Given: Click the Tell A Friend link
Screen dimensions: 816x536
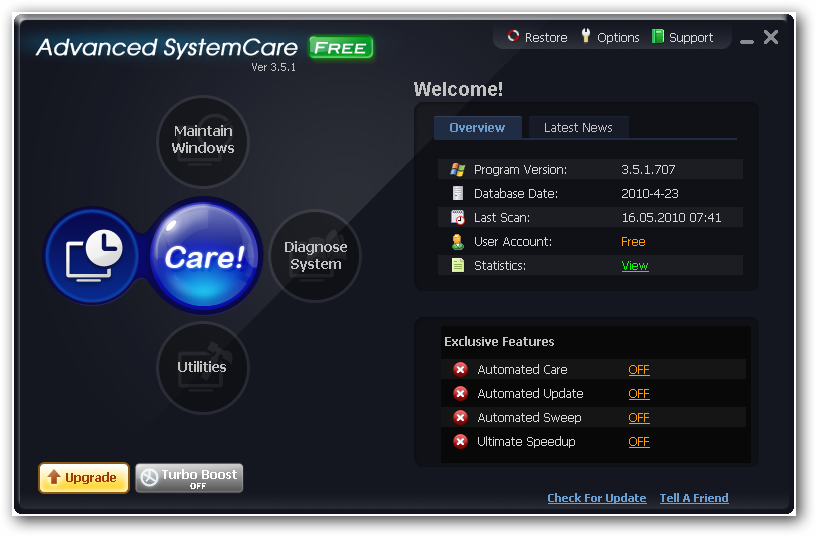Looking at the screenshot, I should (694, 498).
